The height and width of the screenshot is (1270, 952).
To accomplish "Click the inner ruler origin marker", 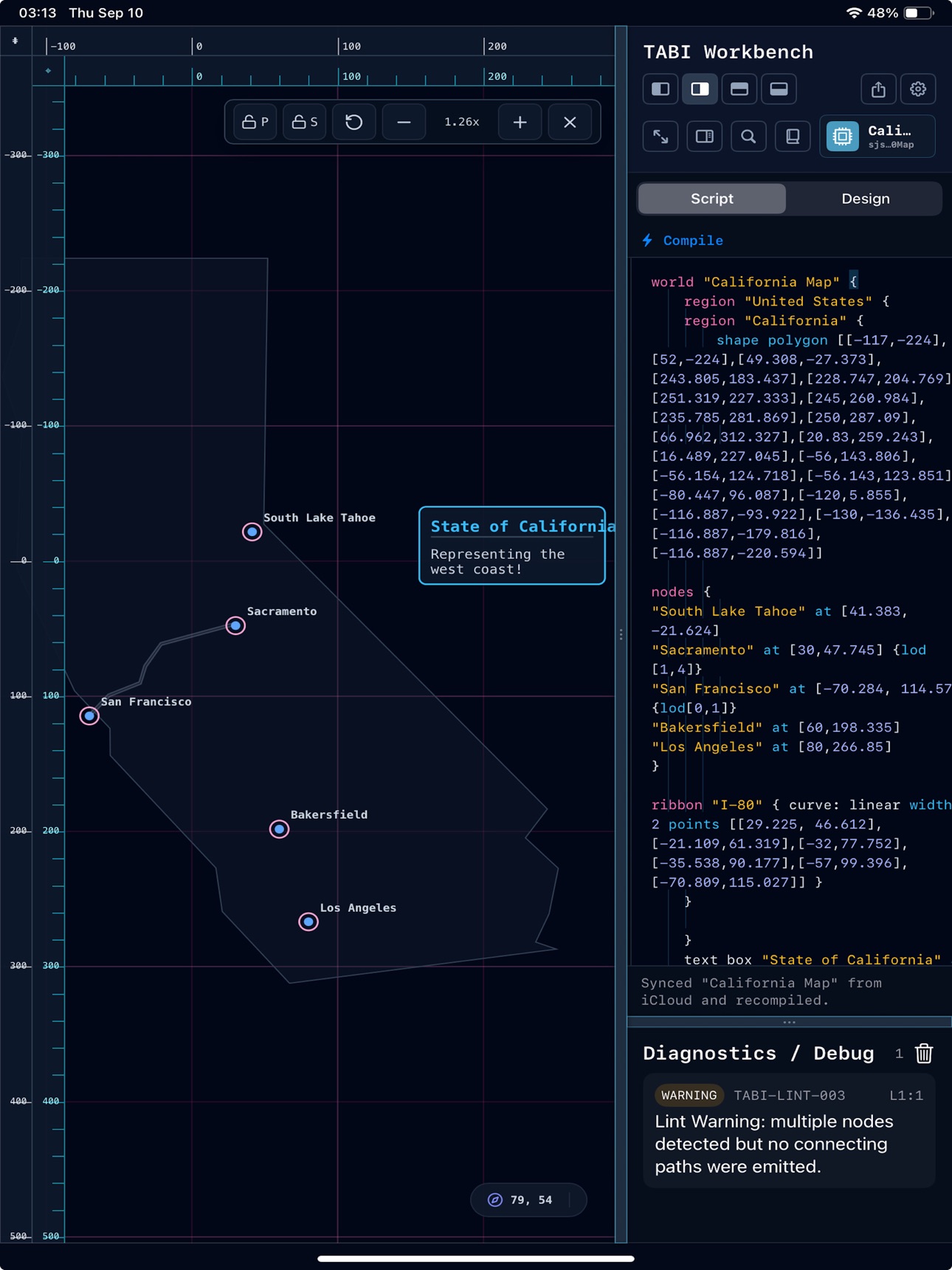I will pos(48,71).
